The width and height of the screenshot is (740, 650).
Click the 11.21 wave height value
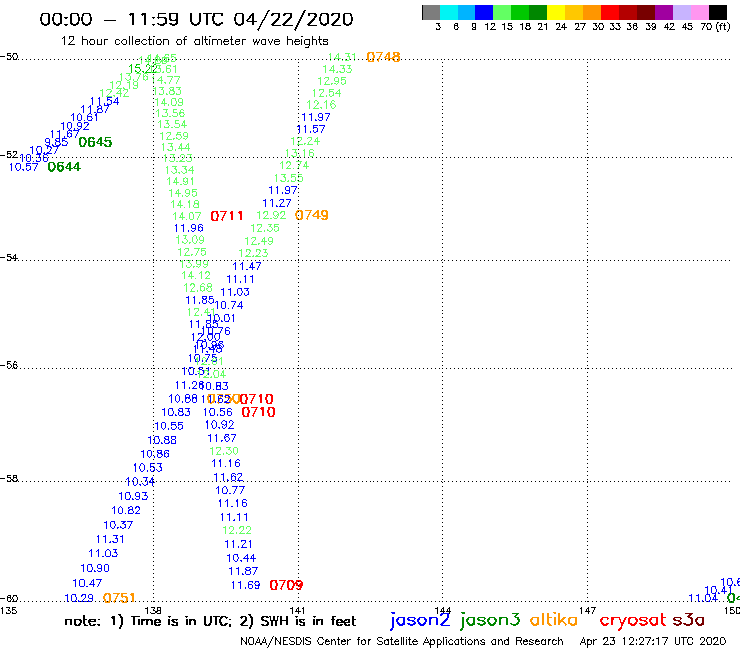(x=238, y=545)
